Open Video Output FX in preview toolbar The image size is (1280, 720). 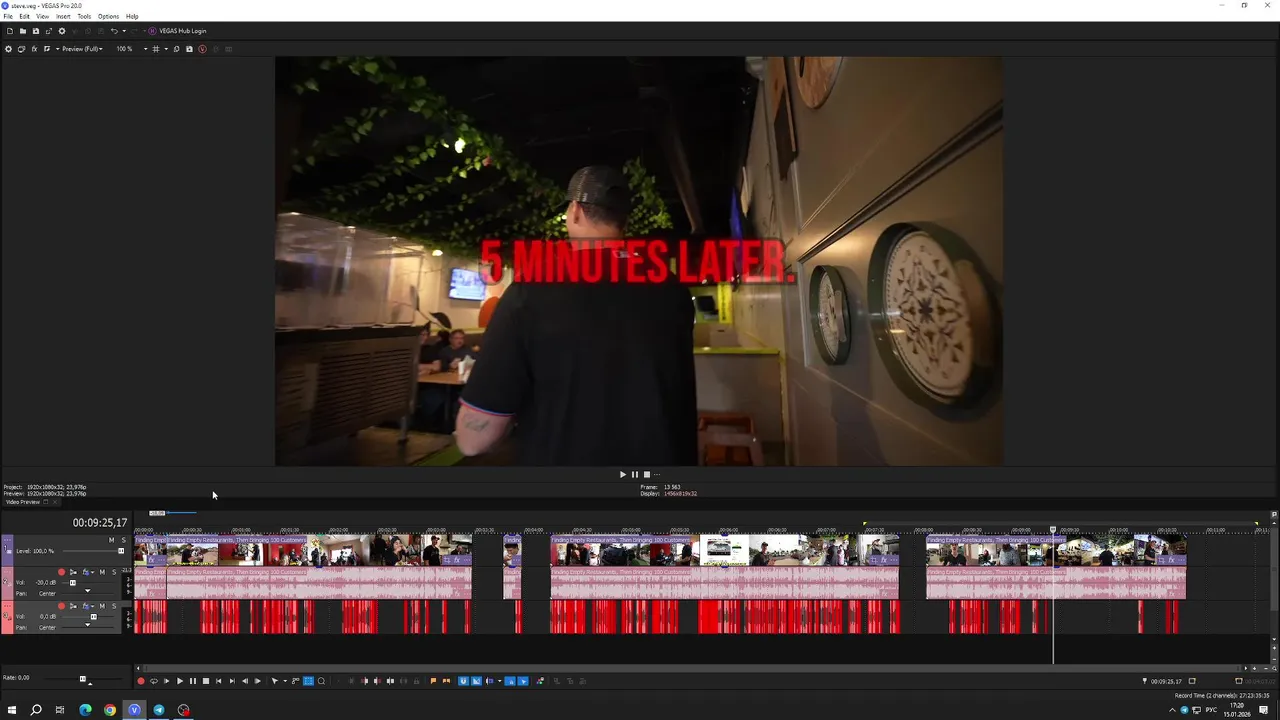coord(34,49)
